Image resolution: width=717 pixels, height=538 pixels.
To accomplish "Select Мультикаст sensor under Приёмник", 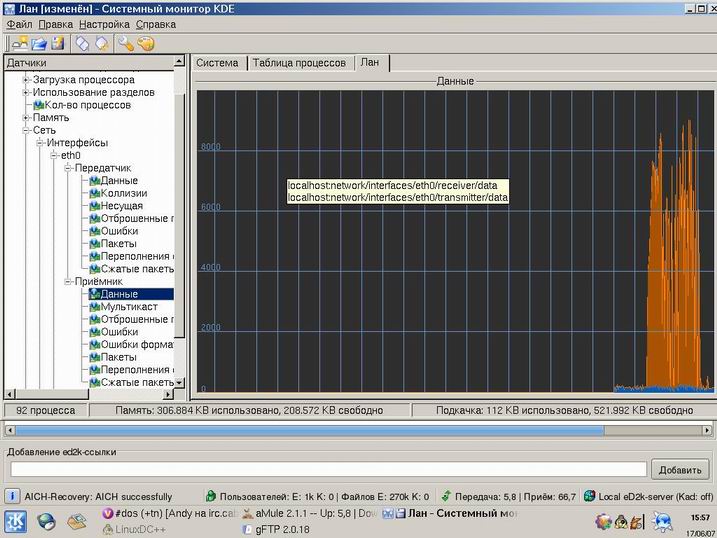I will (x=128, y=307).
